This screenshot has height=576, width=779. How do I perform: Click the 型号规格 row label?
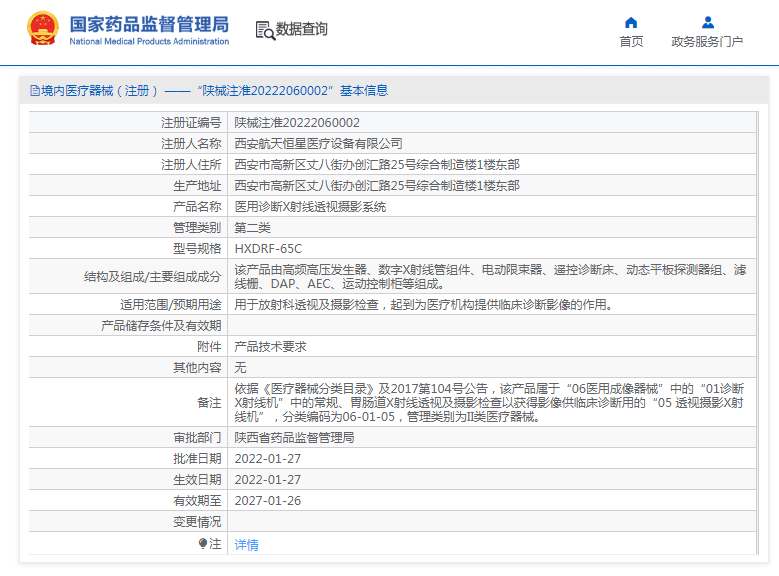tap(197, 248)
